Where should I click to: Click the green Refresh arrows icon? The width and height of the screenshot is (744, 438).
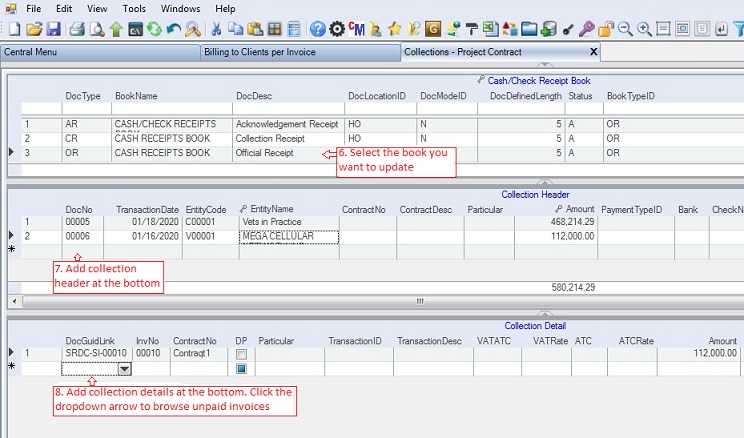coord(154,29)
